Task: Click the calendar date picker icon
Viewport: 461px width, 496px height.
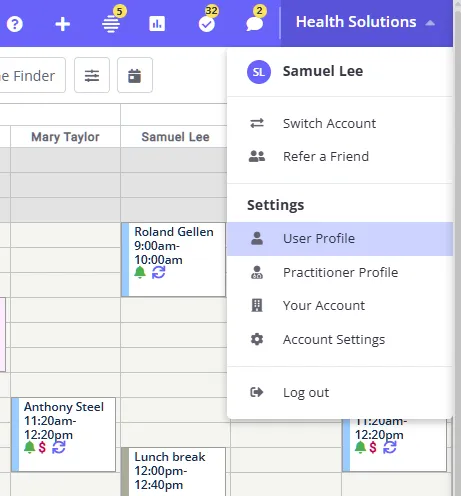Action: [135, 75]
